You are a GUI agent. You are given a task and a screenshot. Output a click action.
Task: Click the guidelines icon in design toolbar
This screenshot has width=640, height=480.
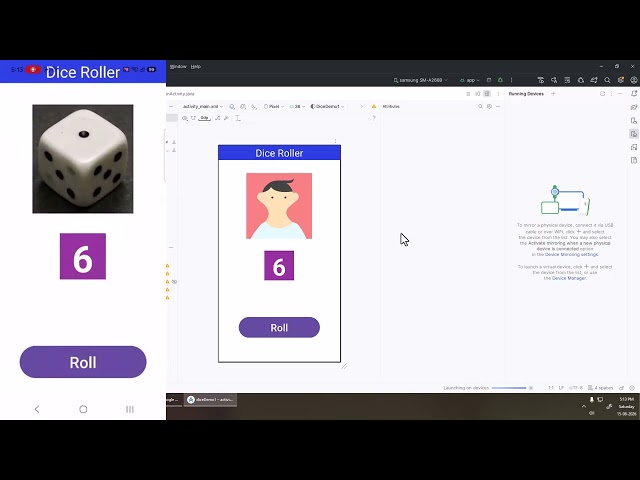click(x=238, y=118)
